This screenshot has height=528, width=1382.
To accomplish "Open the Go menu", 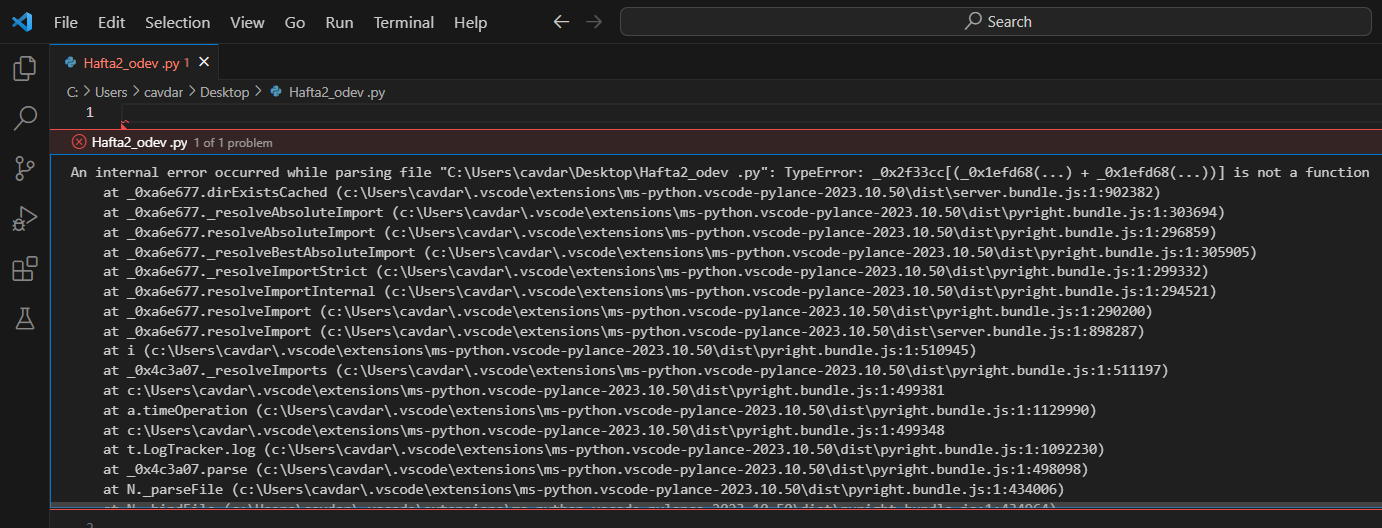I will pyautogui.click(x=295, y=22).
